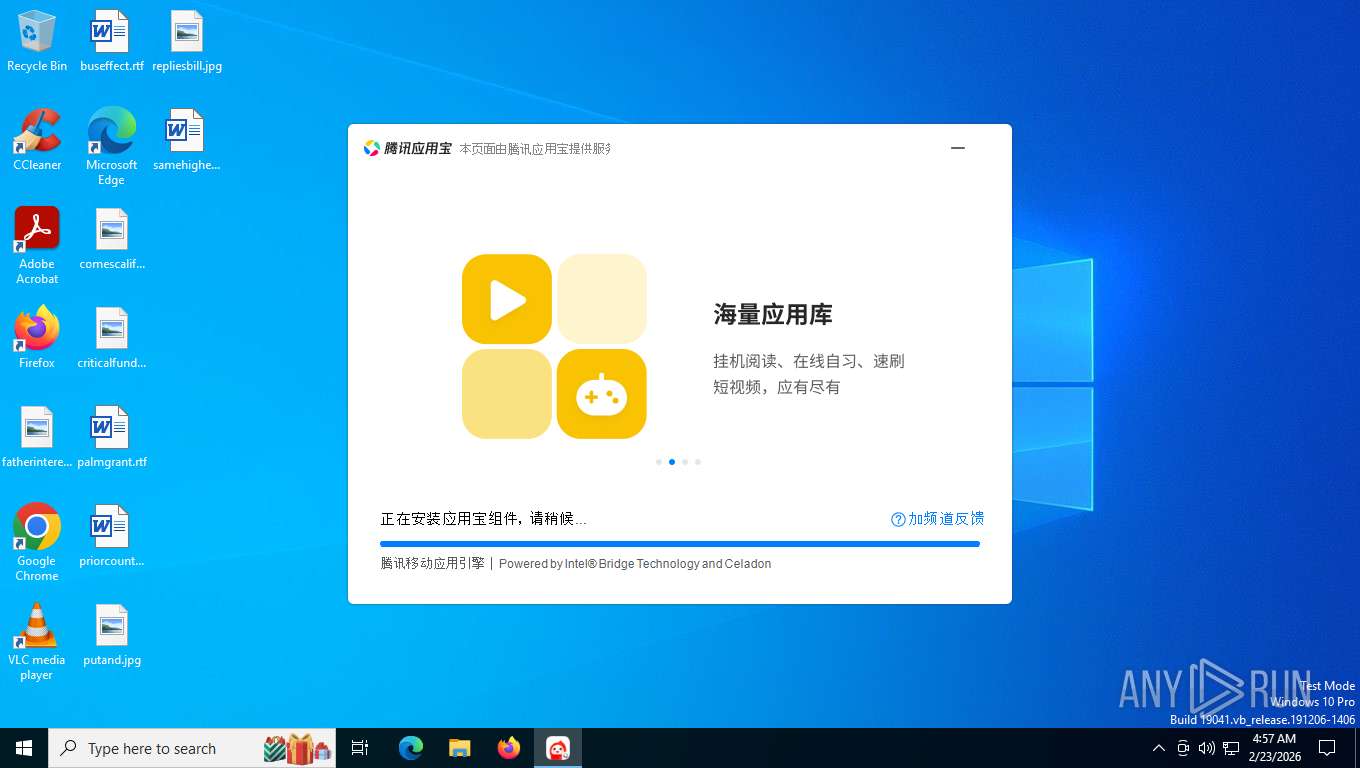Screen dimensions: 1360x768
Task: Focus the taskbar search box
Action: (x=192, y=748)
